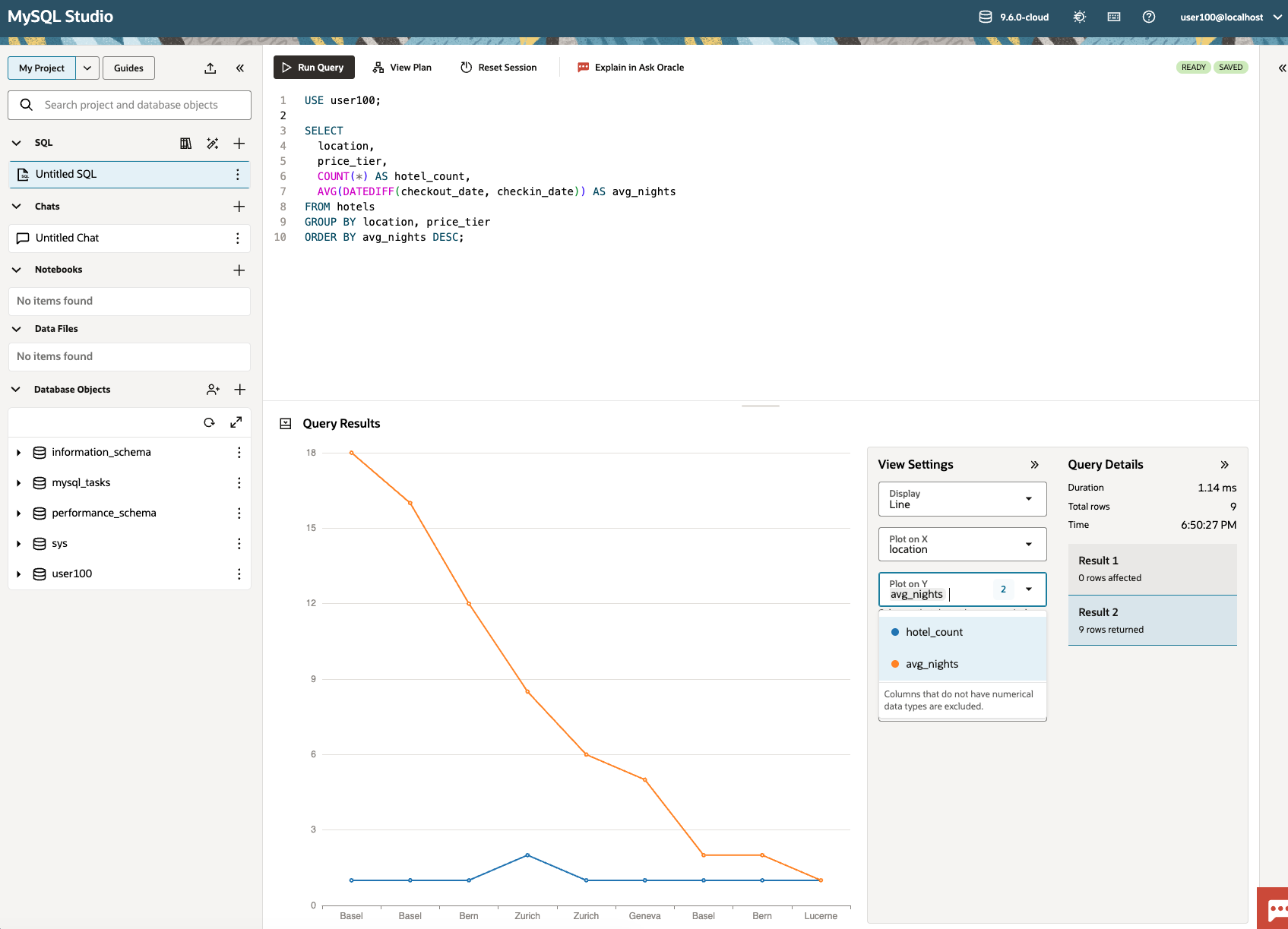Image resolution: width=1288 pixels, height=929 pixels.
Task: Open dropdown arrow beside My Project
Action: tap(87, 68)
